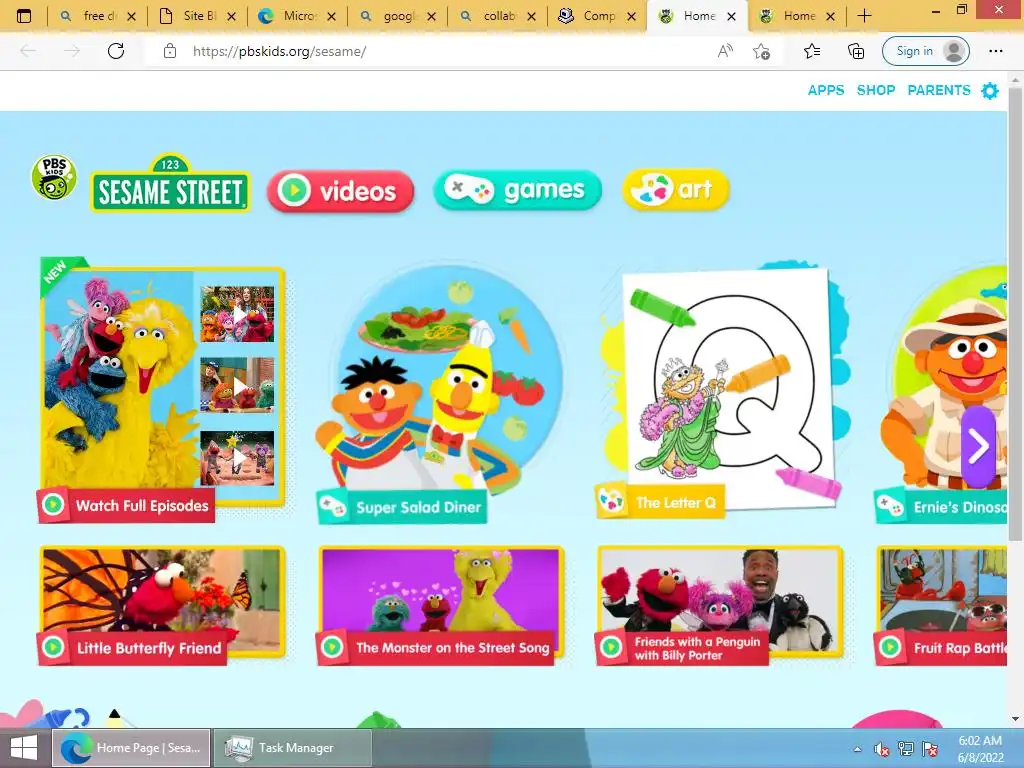The width and height of the screenshot is (1024, 768).
Task: Click play icon on Friends with a Penguin label
Action: point(611,647)
